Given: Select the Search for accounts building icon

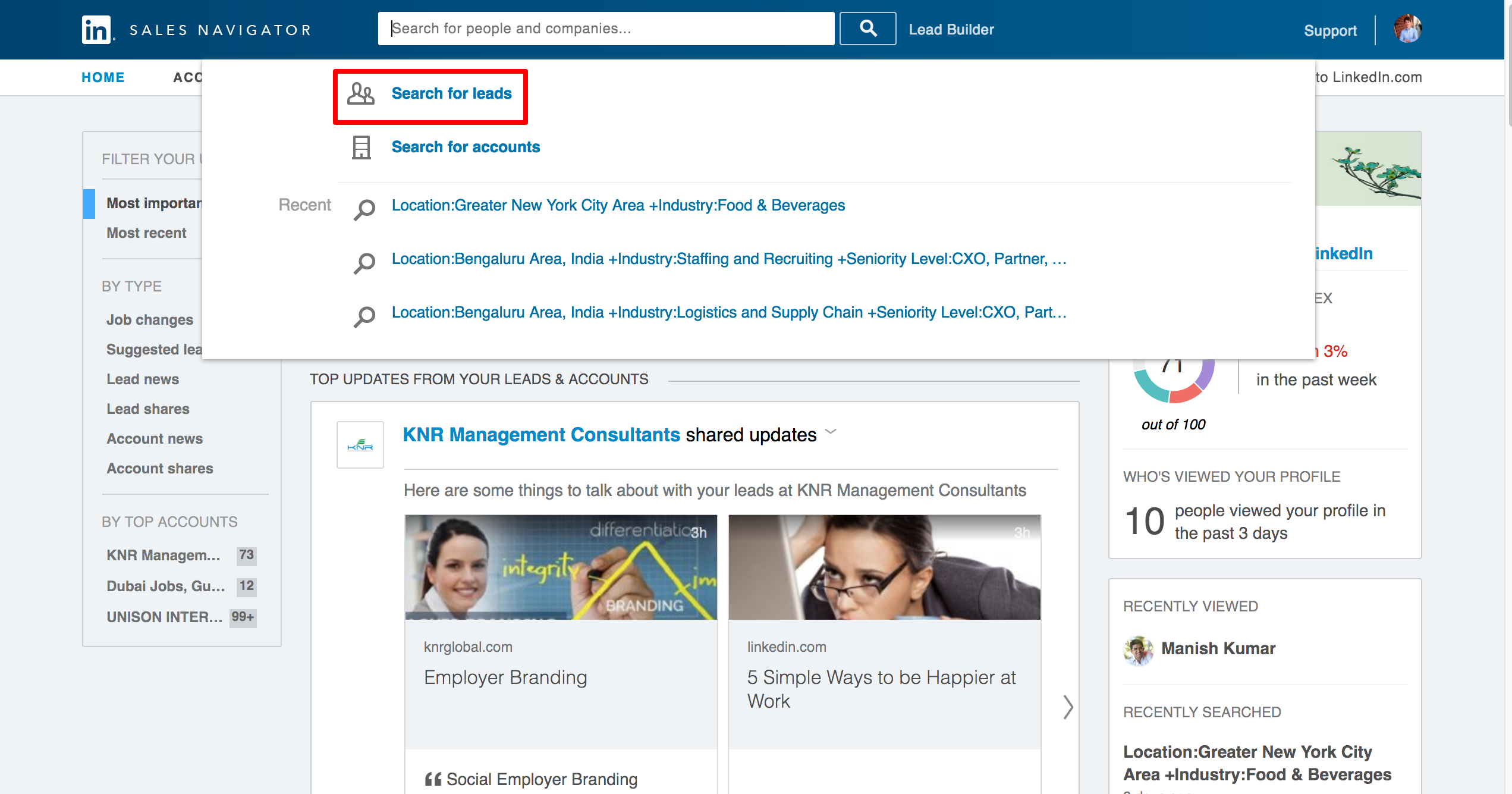Looking at the screenshot, I should pyautogui.click(x=360, y=147).
